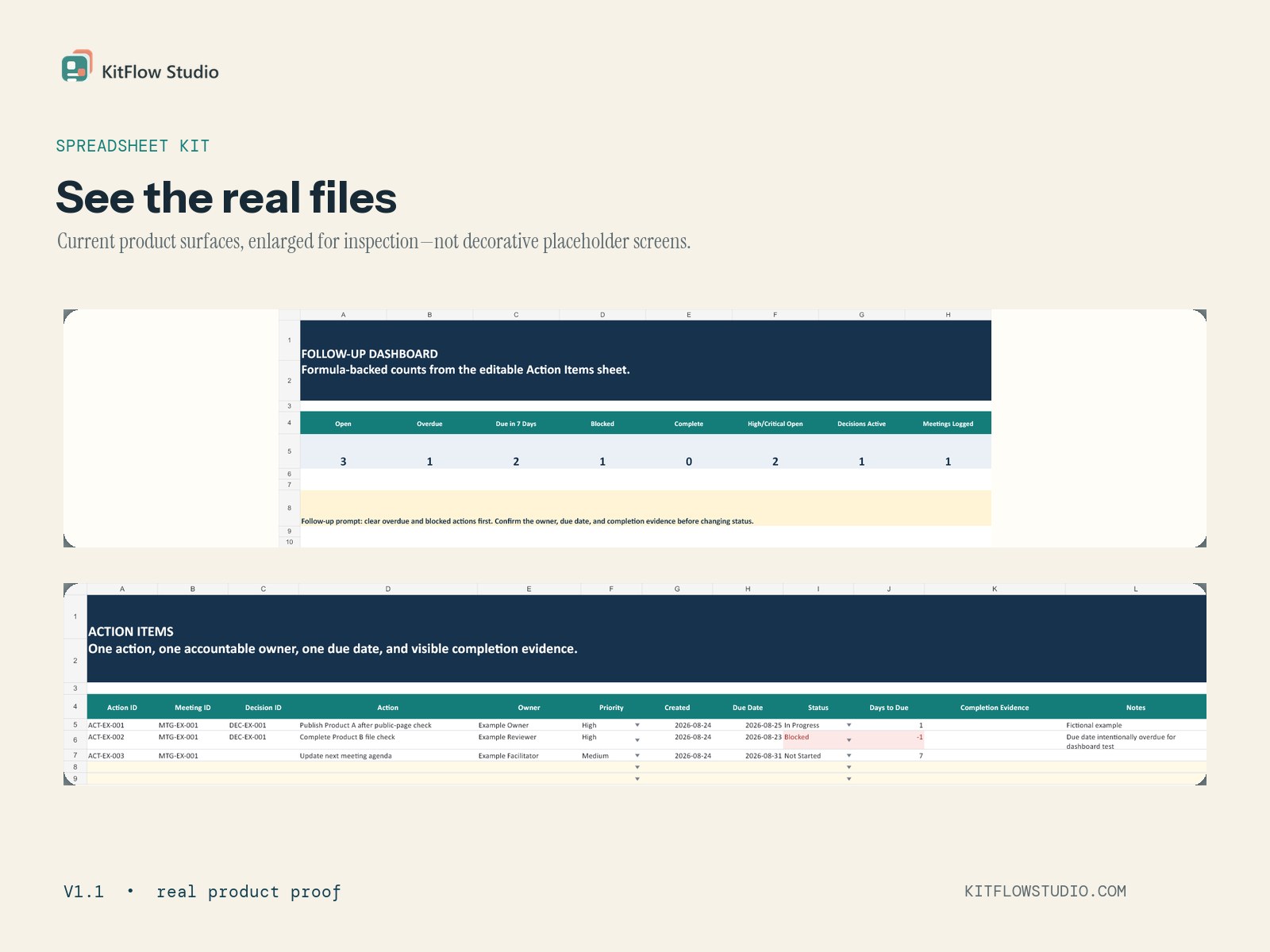Select the Days to Due header
Viewport: 1270px width, 952px height.
pos(889,707)
